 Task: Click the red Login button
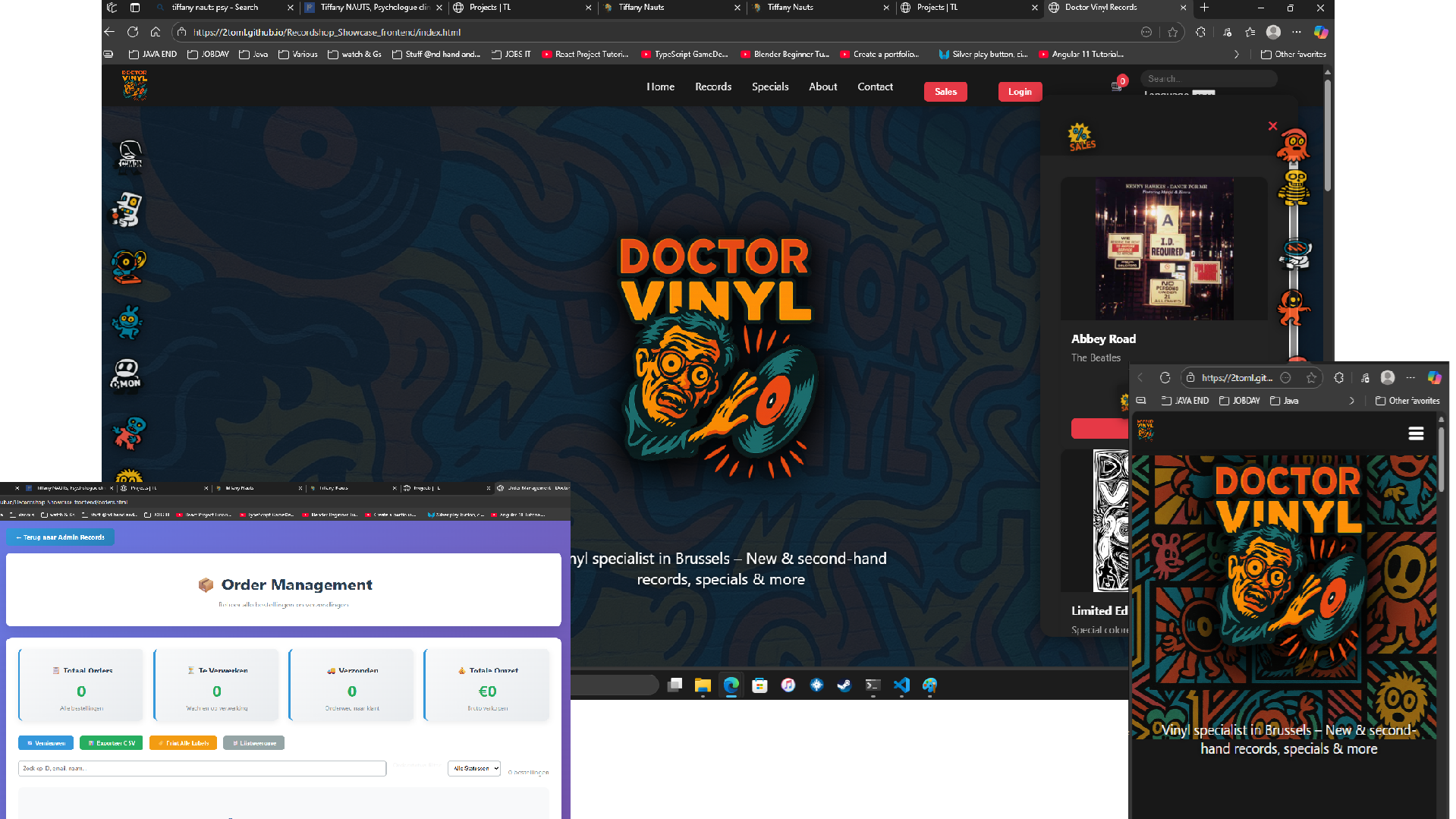tap(1019, 92)
